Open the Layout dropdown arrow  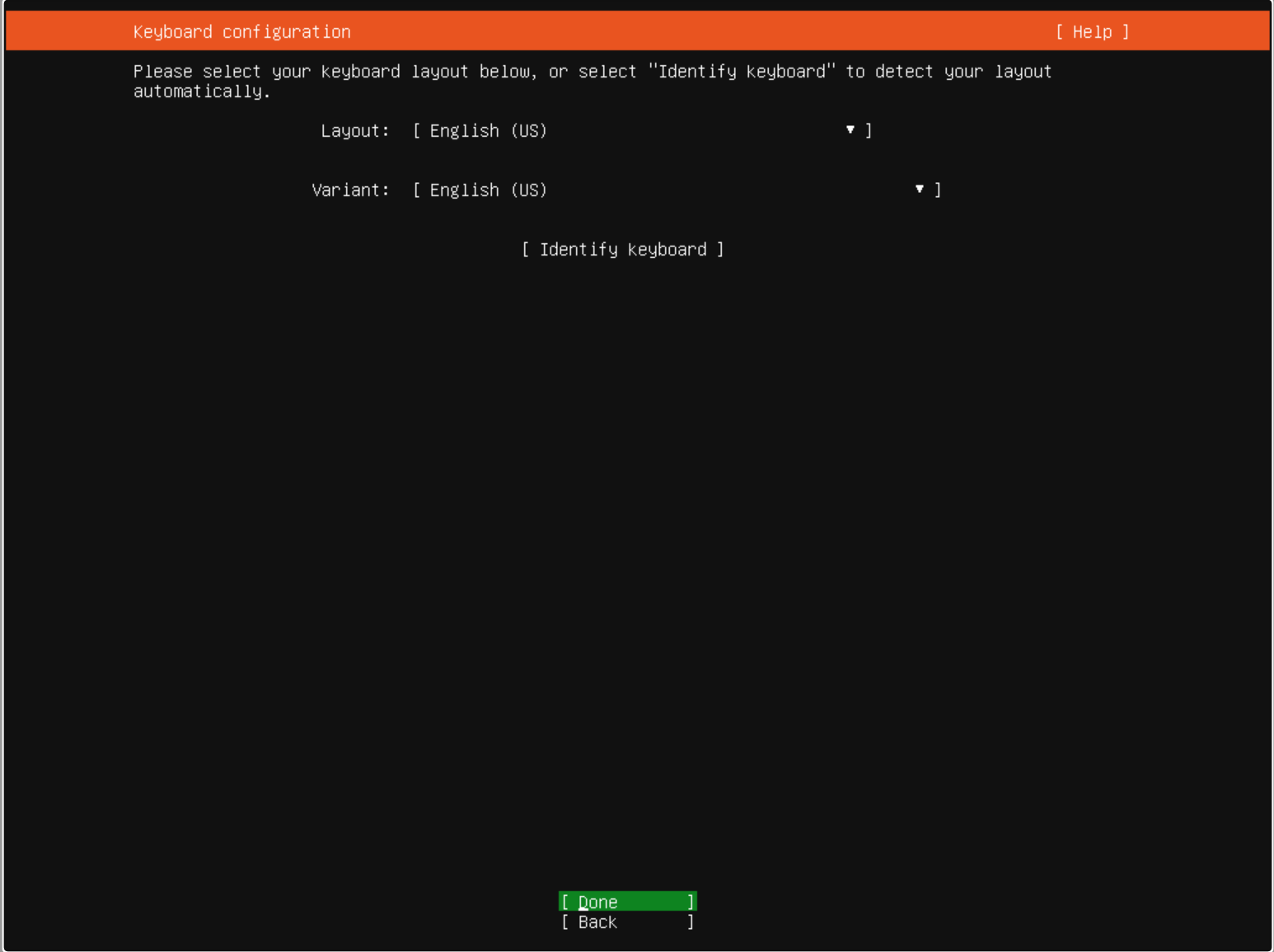[x=850, y=130]
